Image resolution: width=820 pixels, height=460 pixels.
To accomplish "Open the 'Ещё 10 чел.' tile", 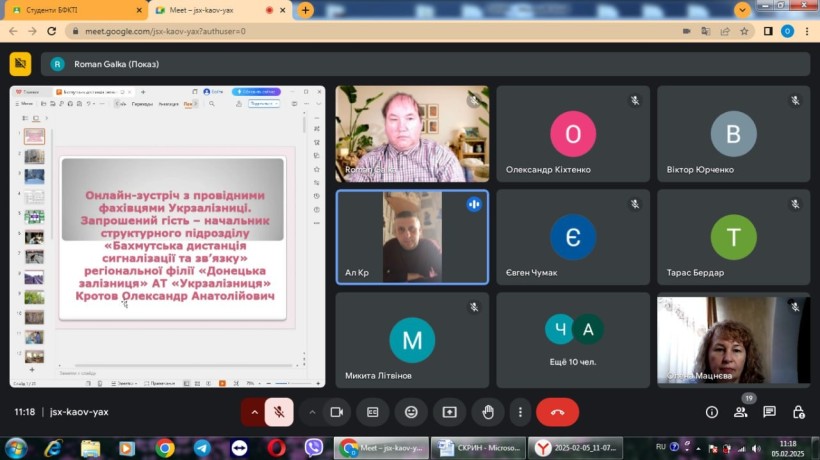I will pyautogui.click(x=573, y=340).
